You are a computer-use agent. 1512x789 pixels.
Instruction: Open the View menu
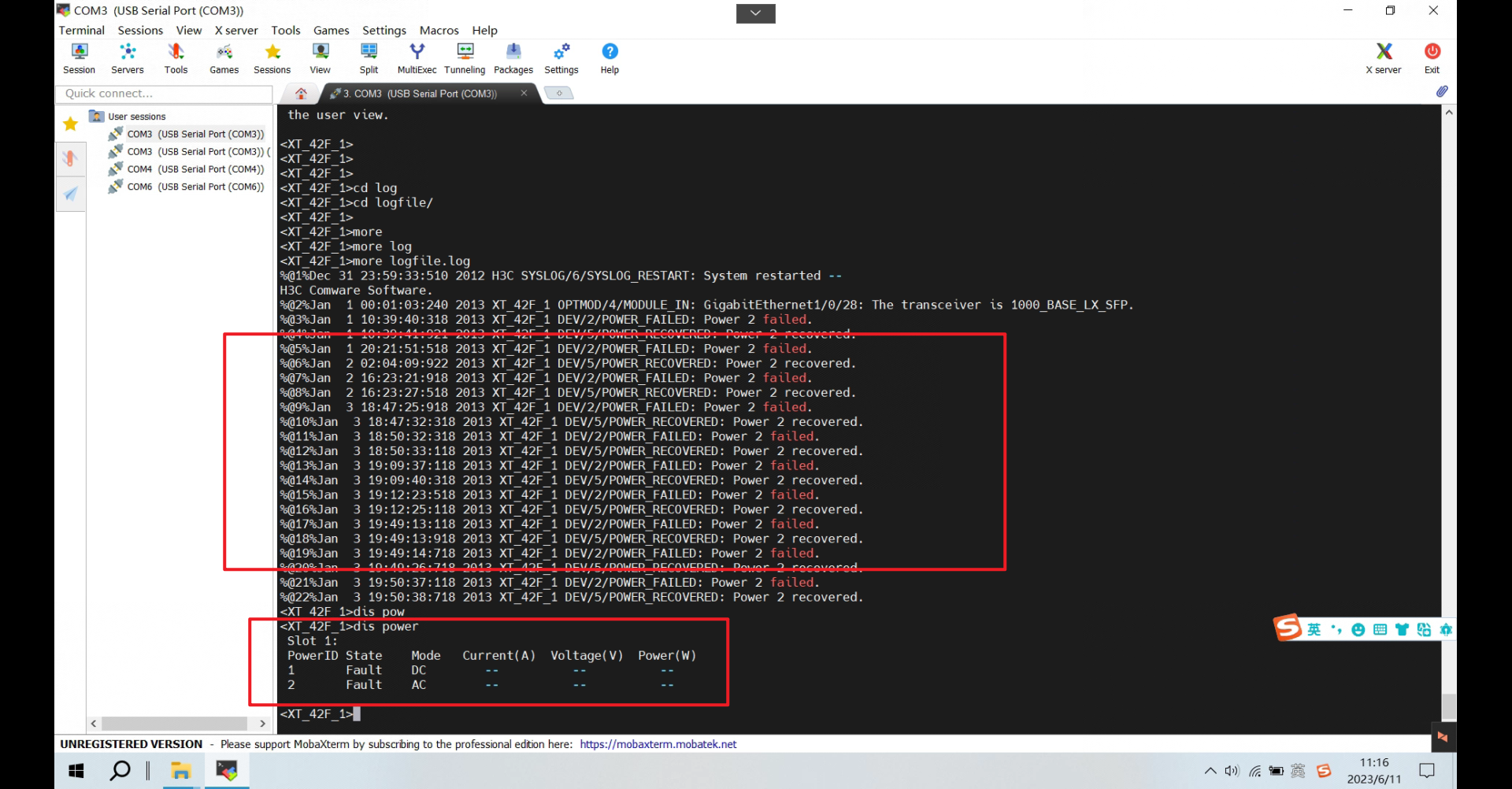[189, 30]
